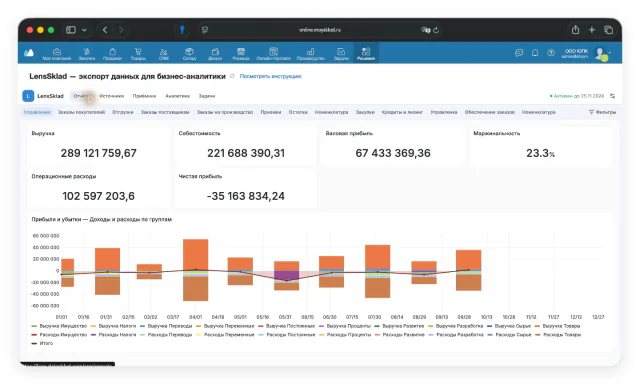Click ООО ЮПК company name
This screenshot has width=640, height=384.
[576, 51]
